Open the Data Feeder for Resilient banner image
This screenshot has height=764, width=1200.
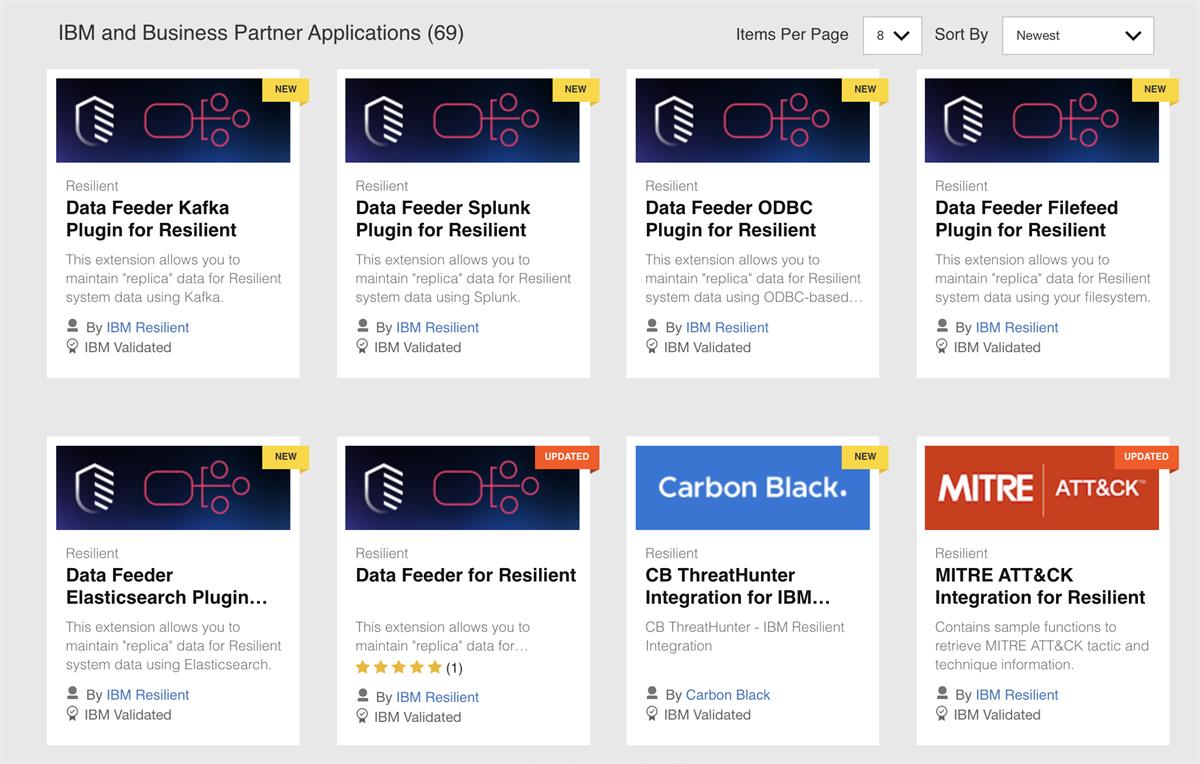point(462,487)
